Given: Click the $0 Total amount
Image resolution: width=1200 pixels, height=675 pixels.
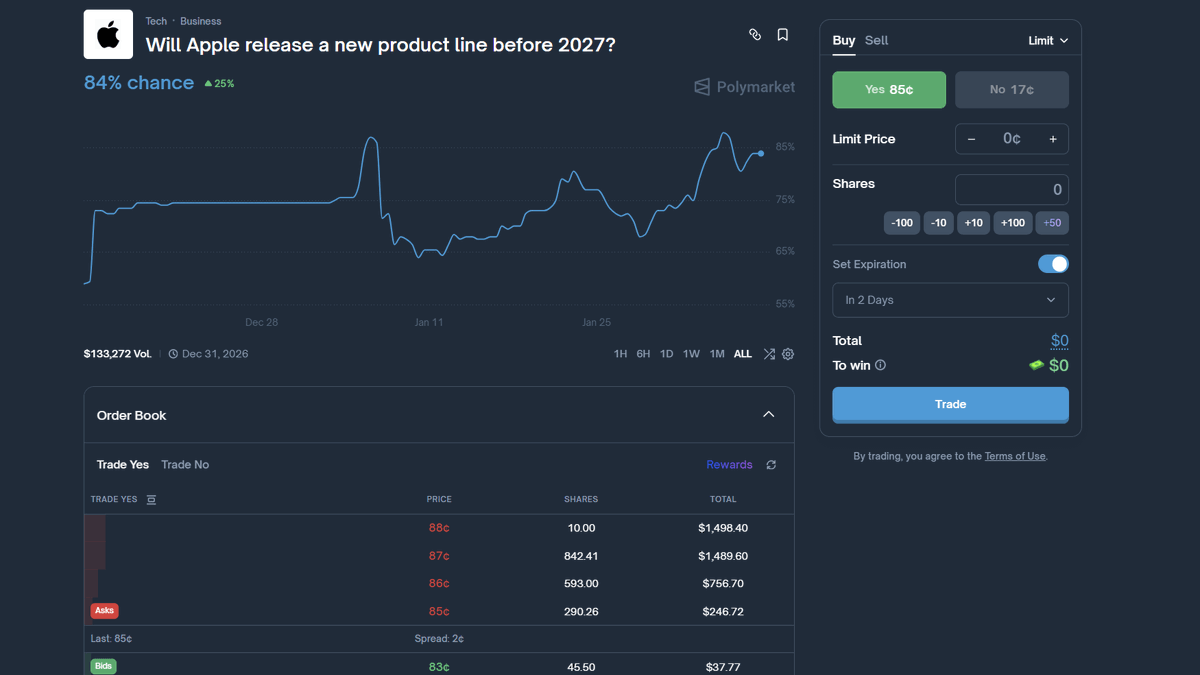Looking at the screenshot, I should coord(1059,341).
